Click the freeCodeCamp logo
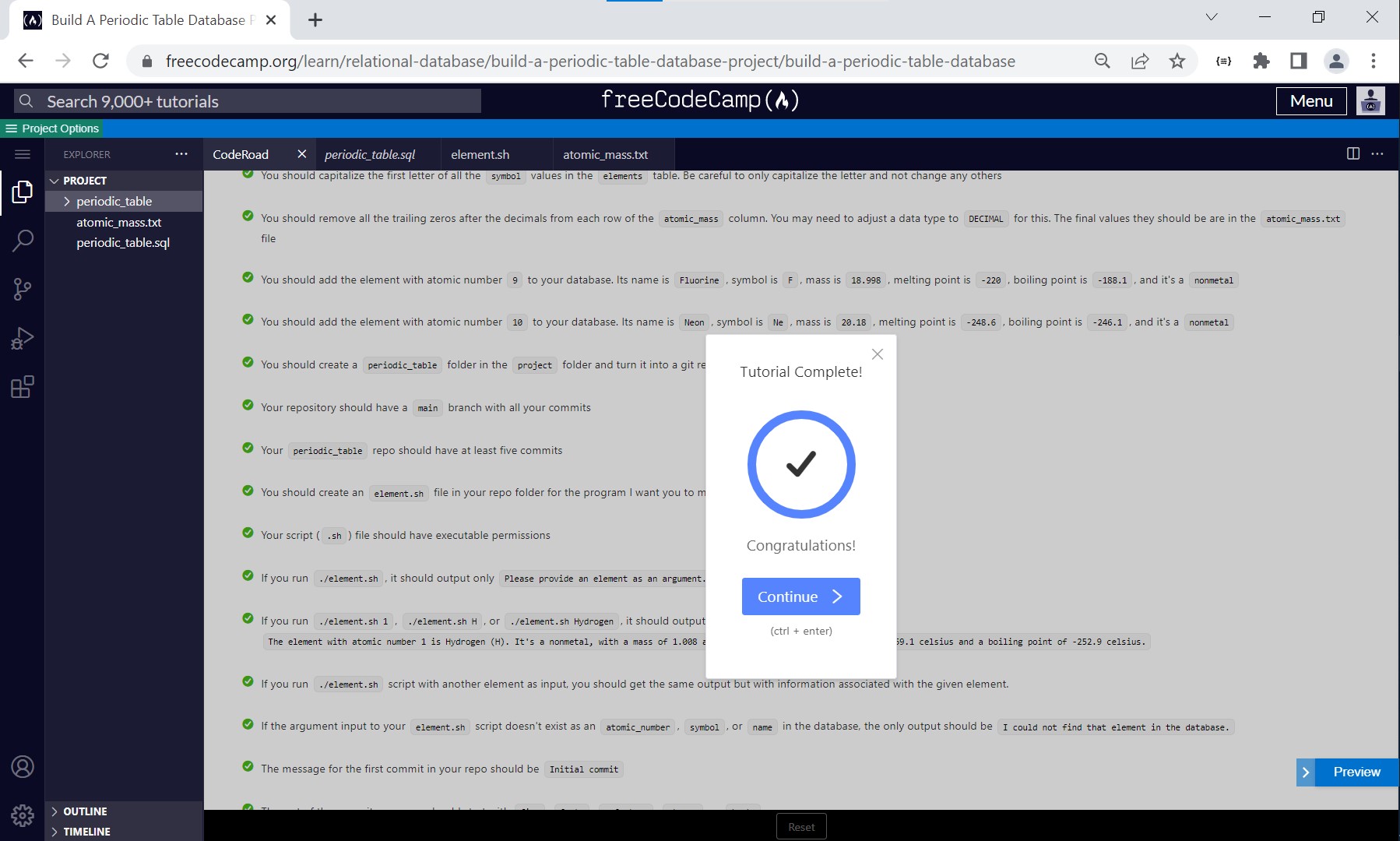The height and width of the screenshot is (841, 1400). (x=700, y=100)
